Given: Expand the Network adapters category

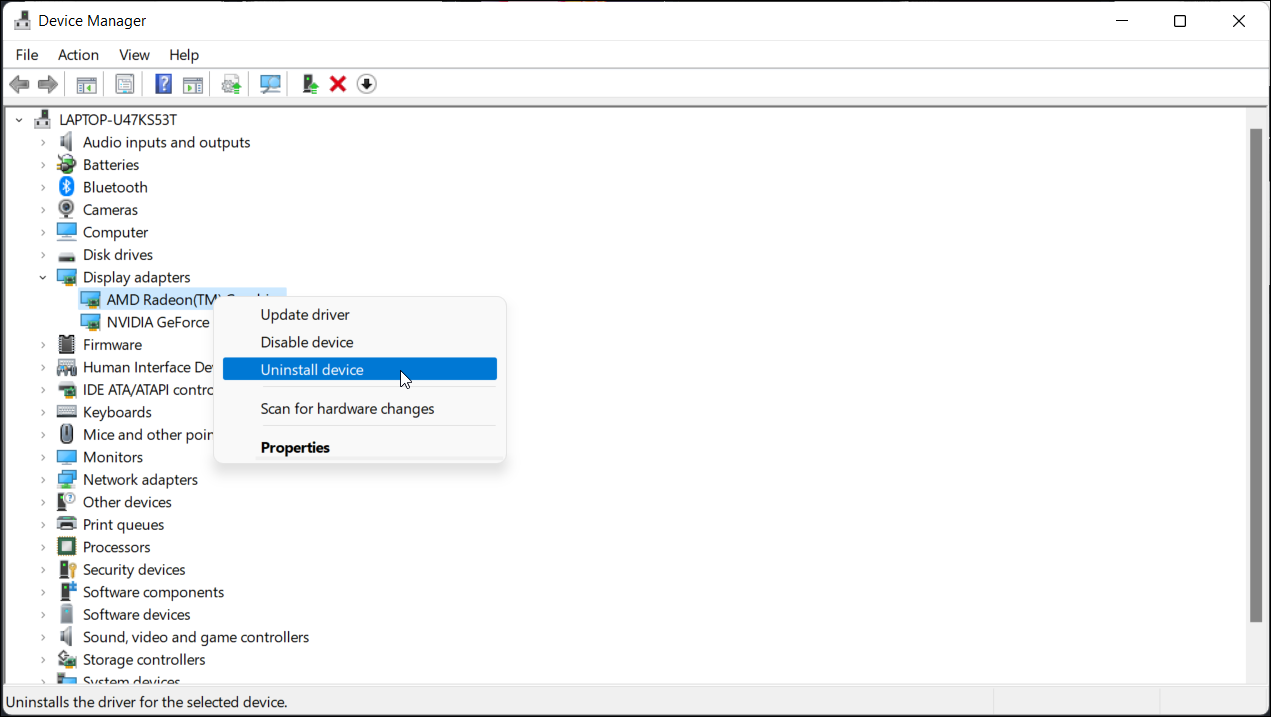Looking at the screenshot, I should pyautogui.click(x=43, y=480).
